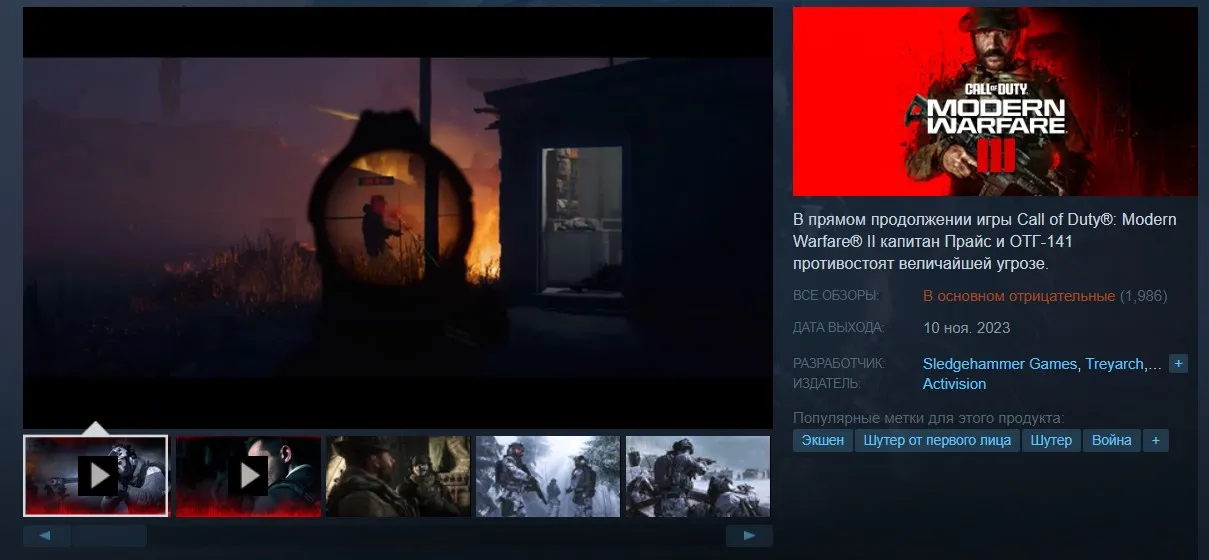
Task: Click the 'ВСЕ ОБЗОРЫ:' label
Action: (x=836, y=296)
